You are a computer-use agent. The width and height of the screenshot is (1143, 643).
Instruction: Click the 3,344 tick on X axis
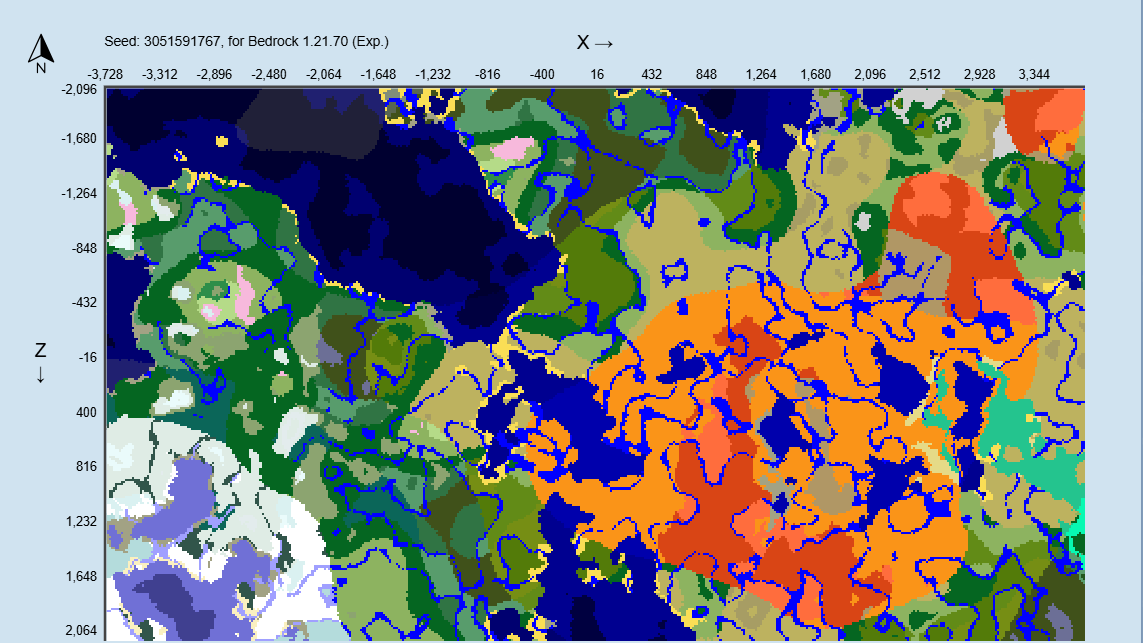point(1034,74)
